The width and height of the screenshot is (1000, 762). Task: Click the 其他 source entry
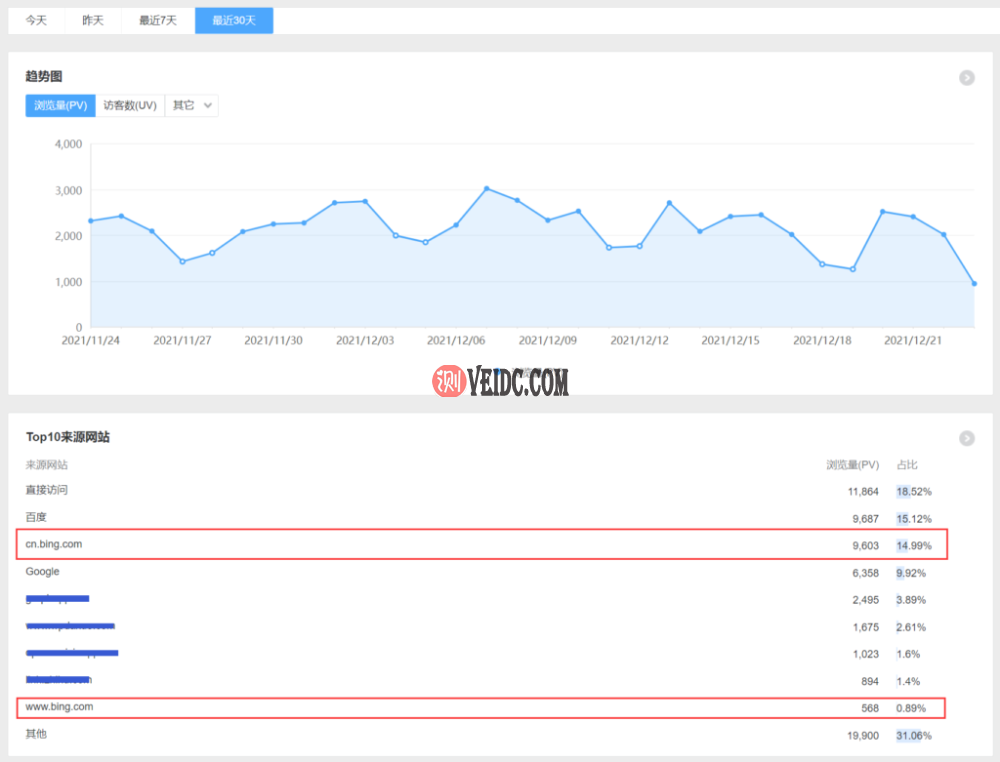coord(36,734)
